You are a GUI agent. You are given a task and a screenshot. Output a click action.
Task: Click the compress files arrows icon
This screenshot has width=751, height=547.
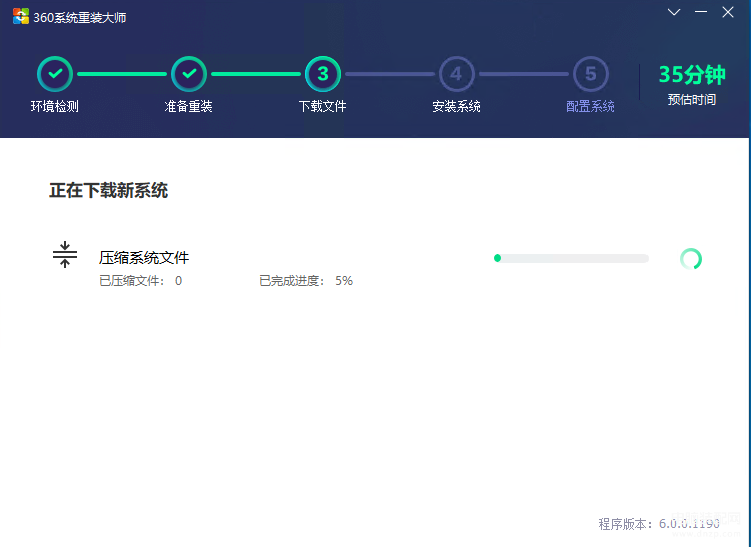[x=65, y=254]
